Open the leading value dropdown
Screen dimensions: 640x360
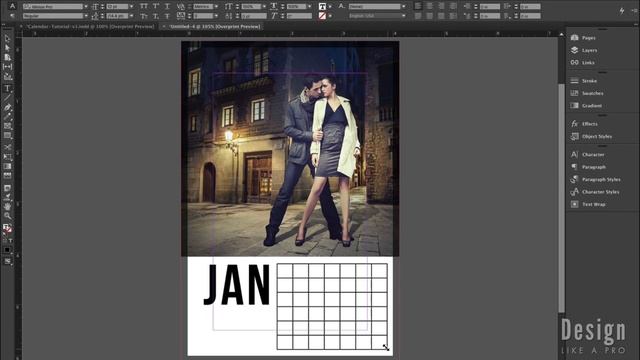click(x=131, y=16)
